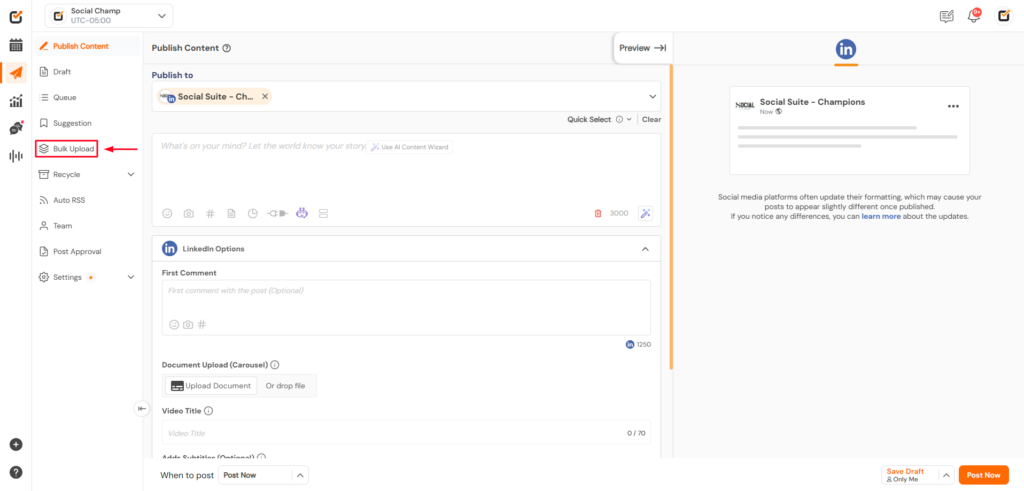Expand the Recycle menu chevron
The width and height of the screenshot is (1024, 491).
[131, 174]
